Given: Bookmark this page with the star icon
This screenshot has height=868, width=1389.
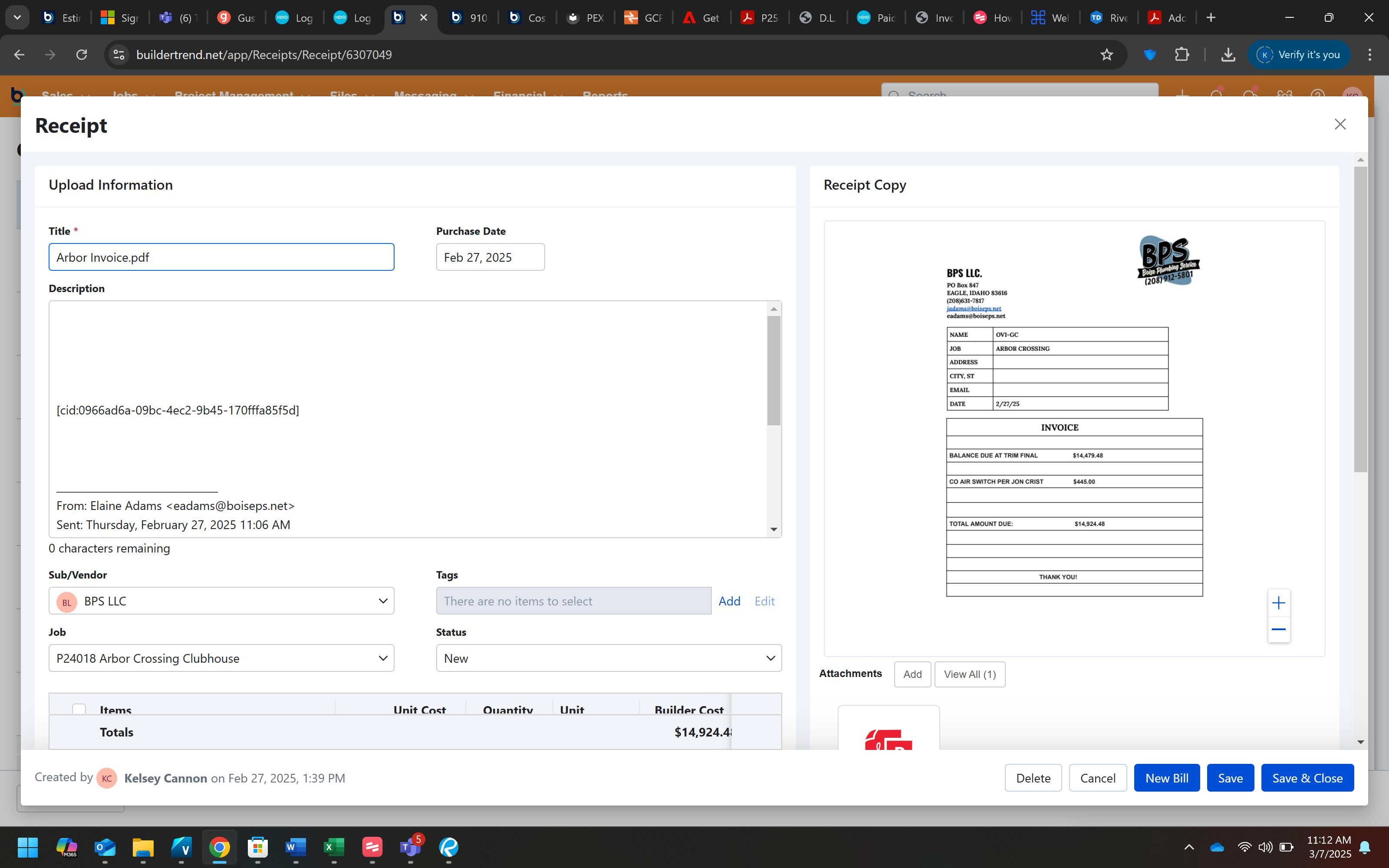Looking at the screenshot, I should pyautogui.click(x=1106, y=55).
